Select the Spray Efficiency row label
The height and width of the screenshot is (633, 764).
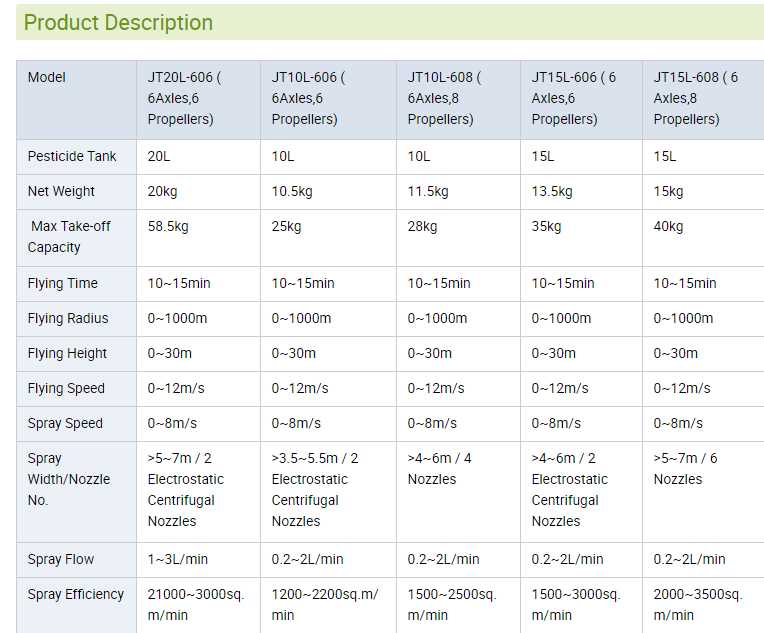pyautogui.click(x=76, y=594)
